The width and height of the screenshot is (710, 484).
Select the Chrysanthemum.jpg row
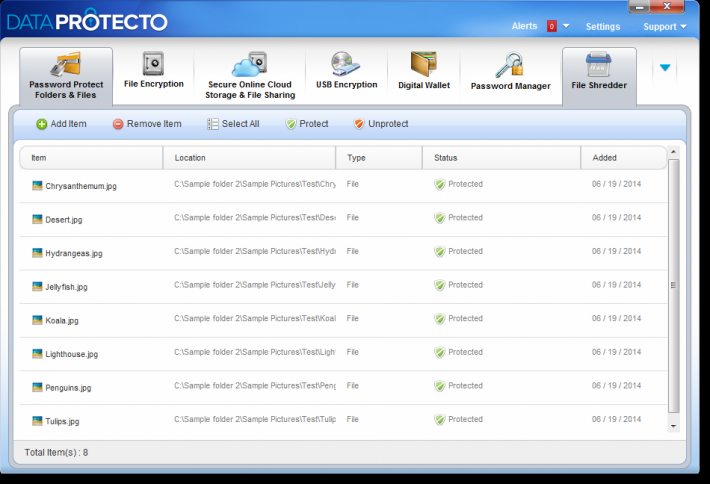coord(343,186)
